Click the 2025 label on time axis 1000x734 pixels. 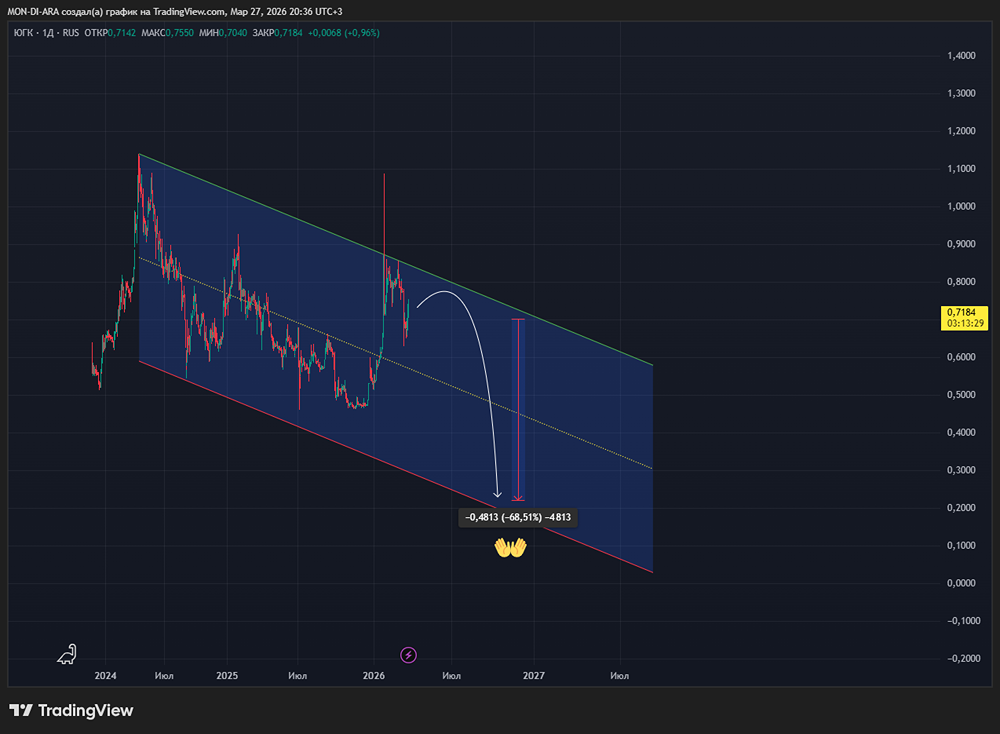coord(227,675)
